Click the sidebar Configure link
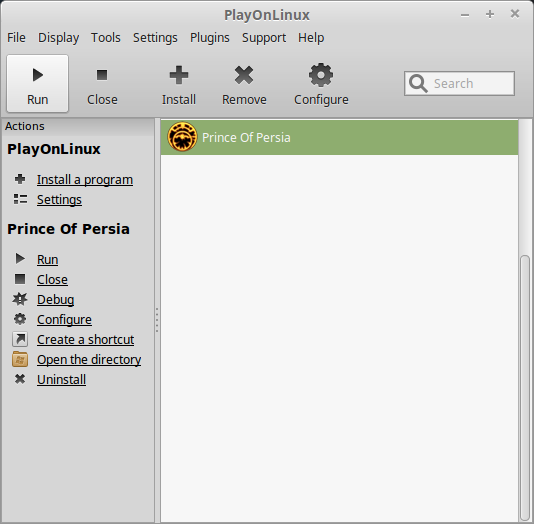The height and width of the screenshot is (524, 534). (x=64, y=319)
